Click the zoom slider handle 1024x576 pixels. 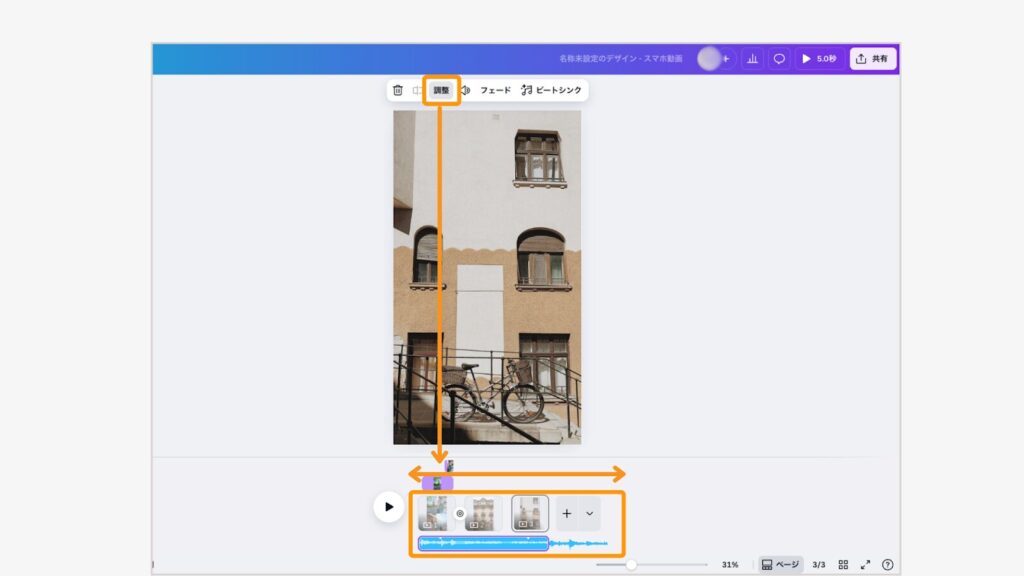point(631,565)
